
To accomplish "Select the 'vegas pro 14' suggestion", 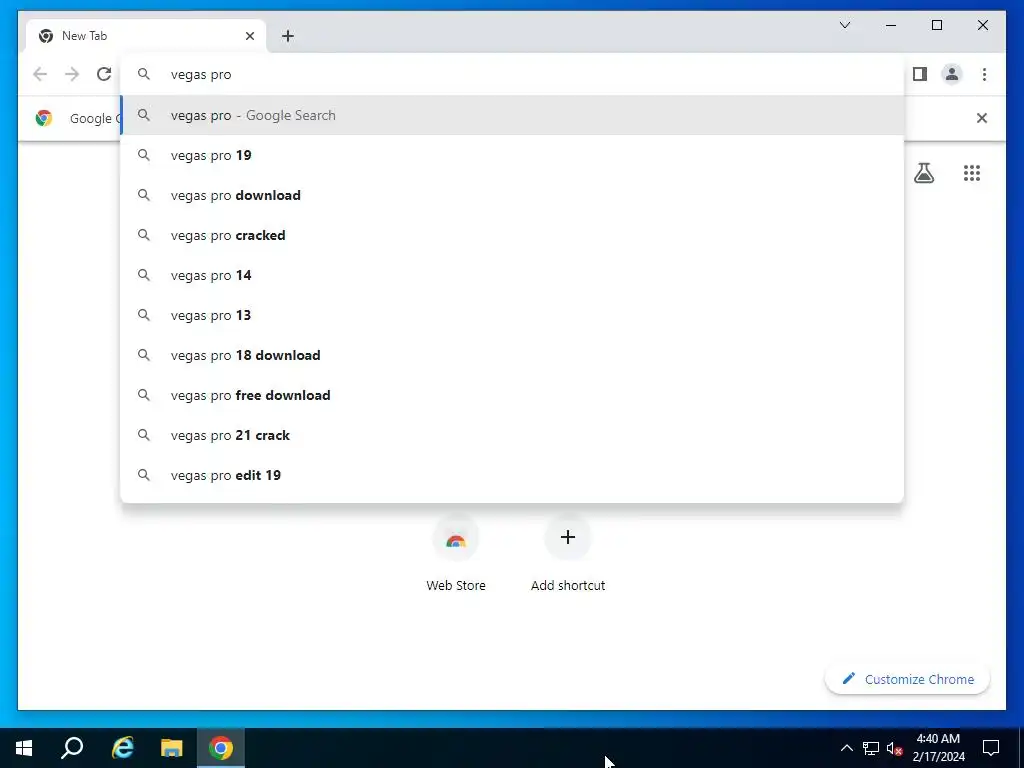I will tap(512, 276).
